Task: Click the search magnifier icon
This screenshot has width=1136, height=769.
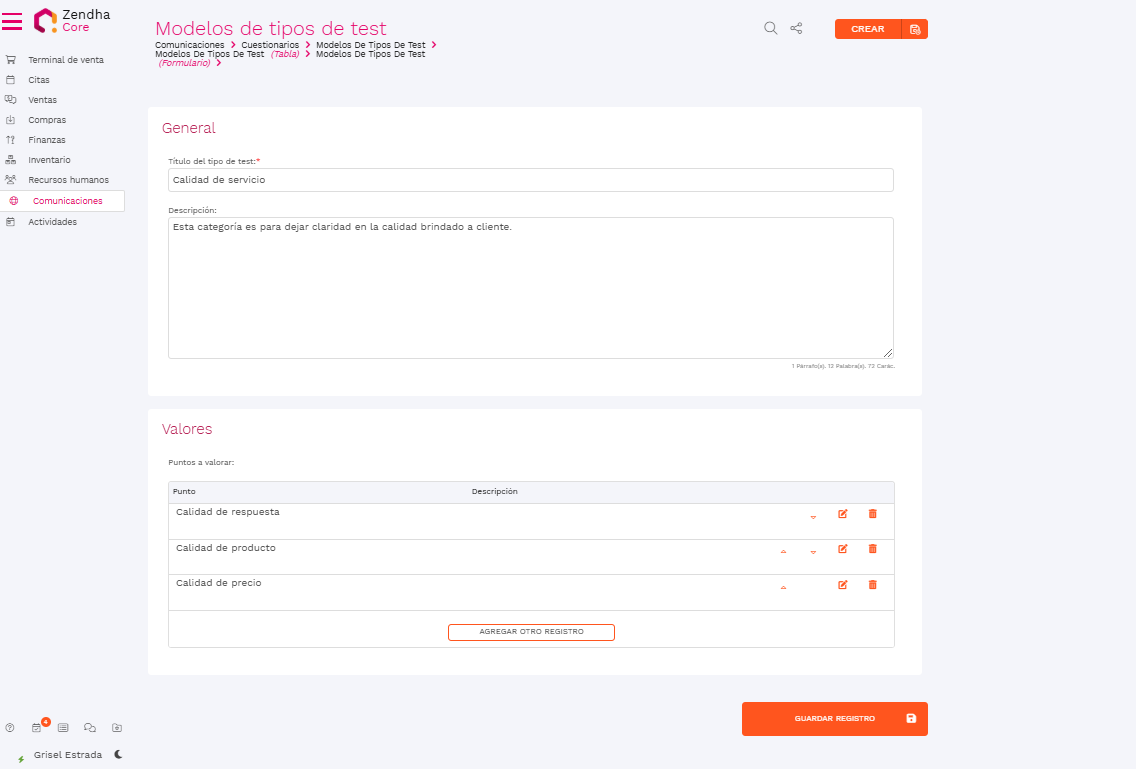Action: point(770,28)
